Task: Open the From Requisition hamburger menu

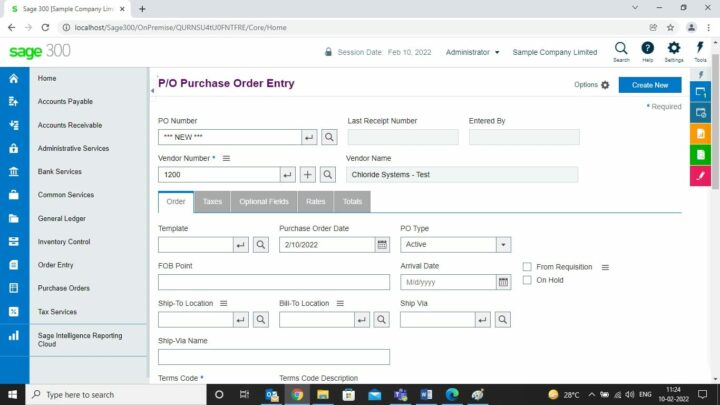Action: pos(605,267)
